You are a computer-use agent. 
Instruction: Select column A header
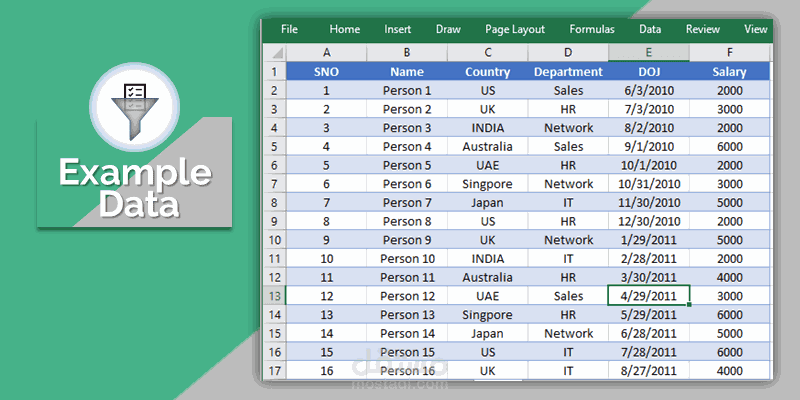[x=327, y=53]
